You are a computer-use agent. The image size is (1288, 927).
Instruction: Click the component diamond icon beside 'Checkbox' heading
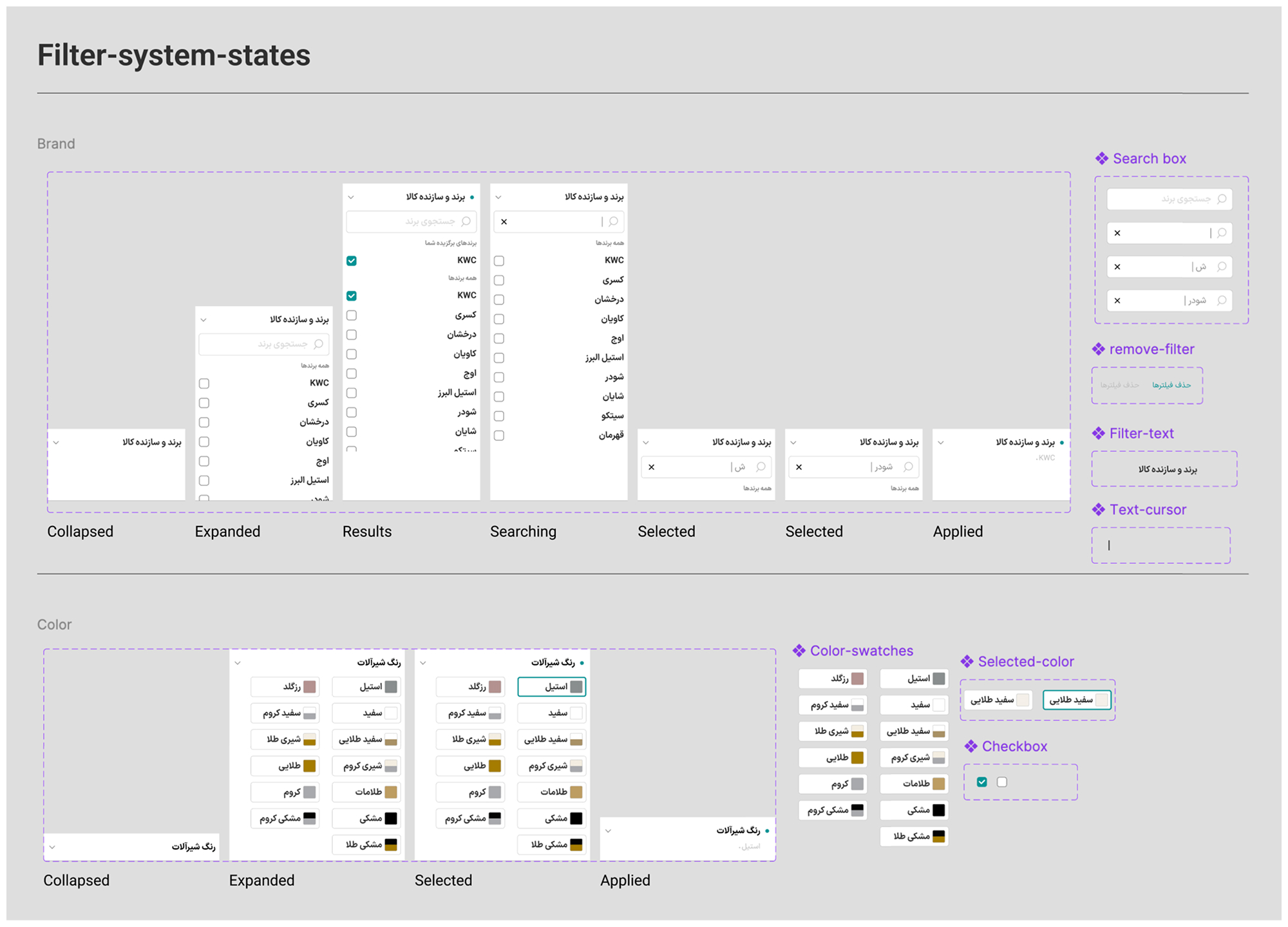(x=971, y=746)
